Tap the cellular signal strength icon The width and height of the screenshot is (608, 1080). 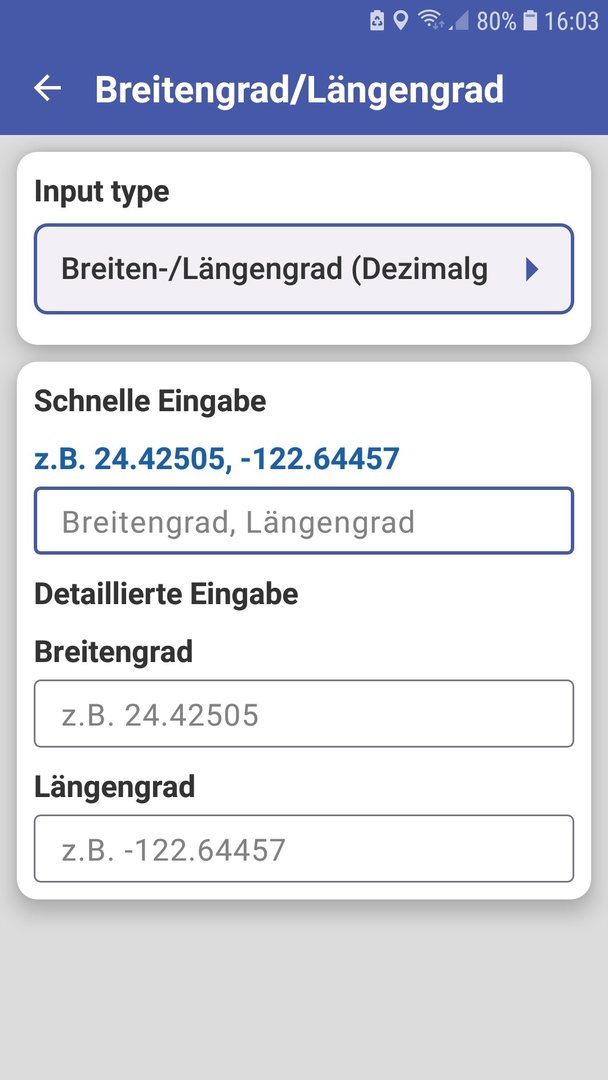[x=459, y=21]
